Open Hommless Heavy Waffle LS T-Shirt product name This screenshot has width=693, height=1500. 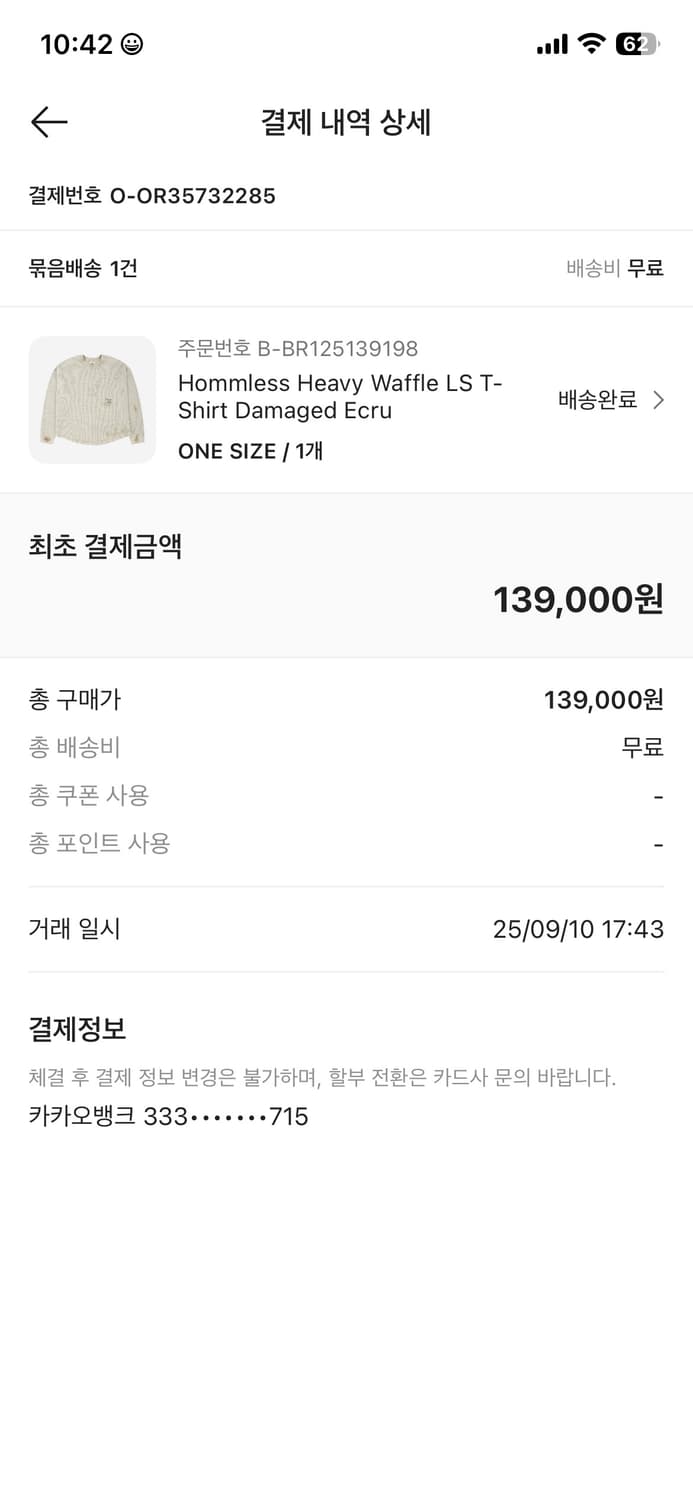click(x=340, y=397)
